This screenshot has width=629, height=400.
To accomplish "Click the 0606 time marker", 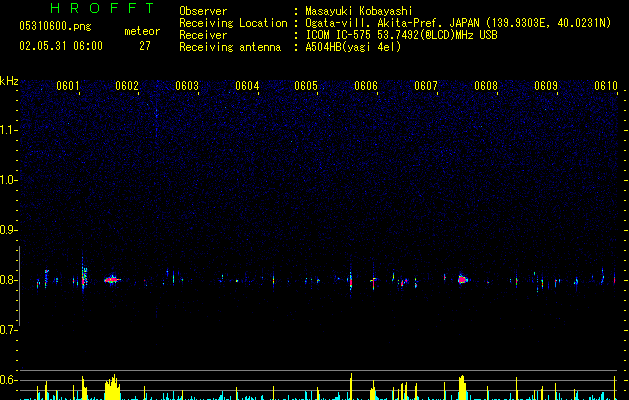I will click(366, 86).
